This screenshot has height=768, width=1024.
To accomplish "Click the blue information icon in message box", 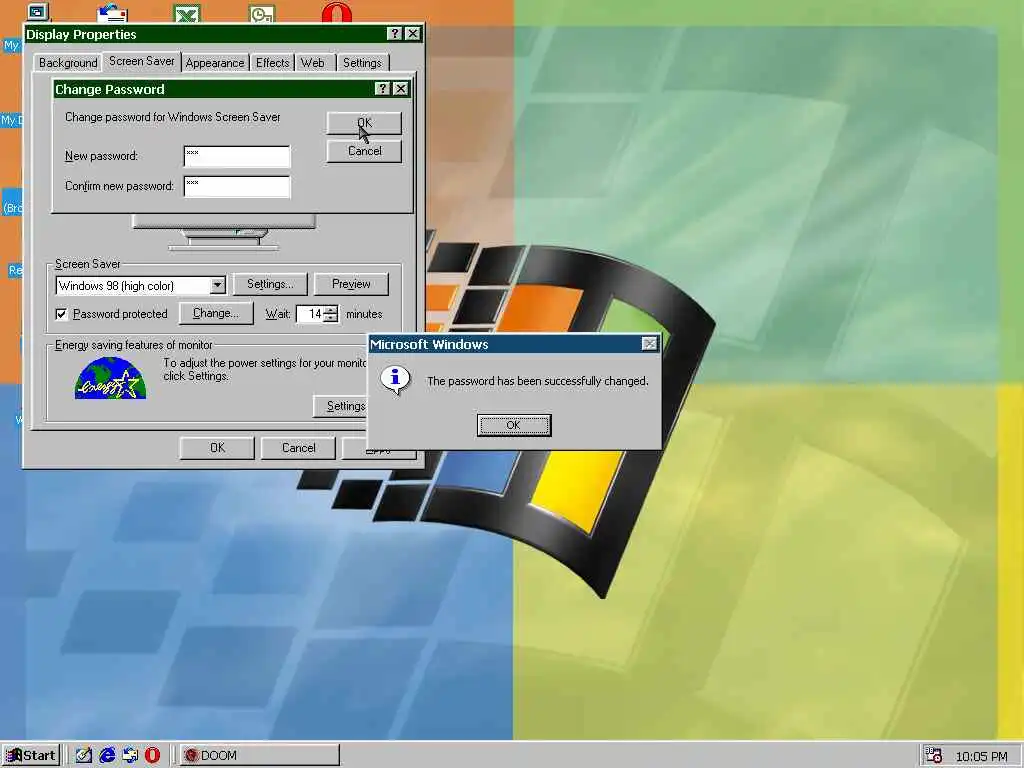I will point(395,380).
